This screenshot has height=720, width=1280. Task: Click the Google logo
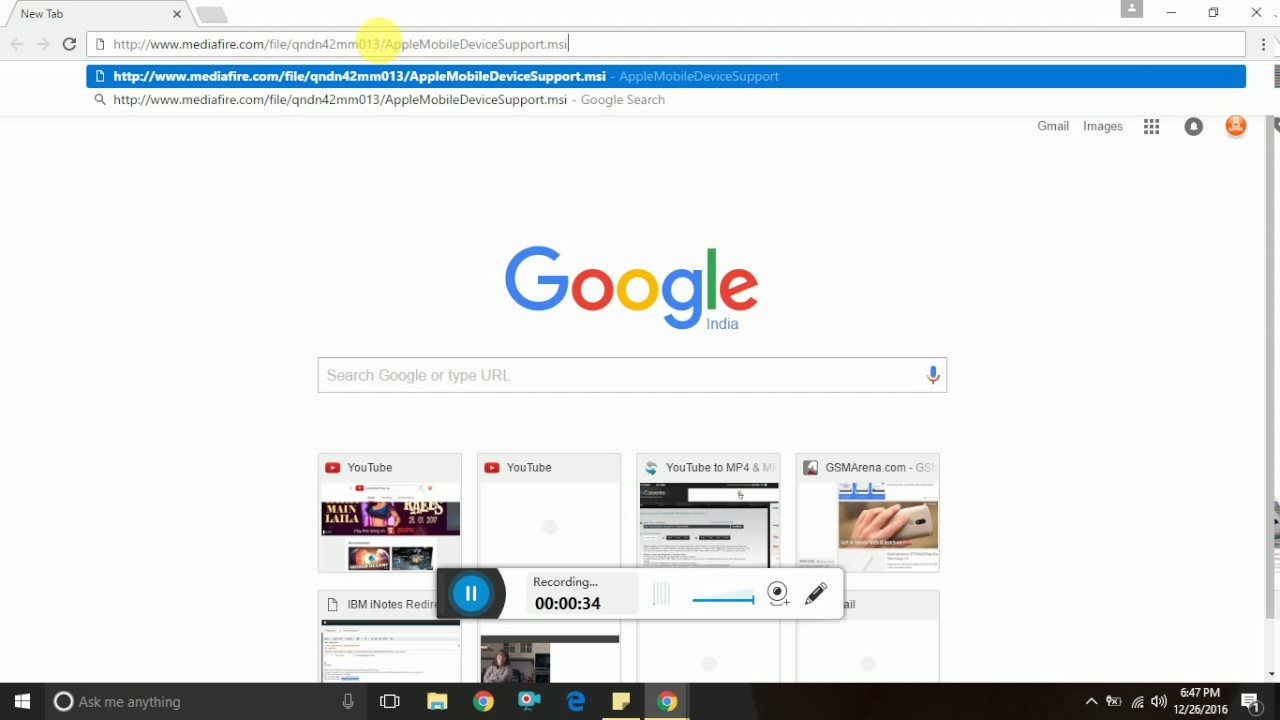click(x=631, y=288)
